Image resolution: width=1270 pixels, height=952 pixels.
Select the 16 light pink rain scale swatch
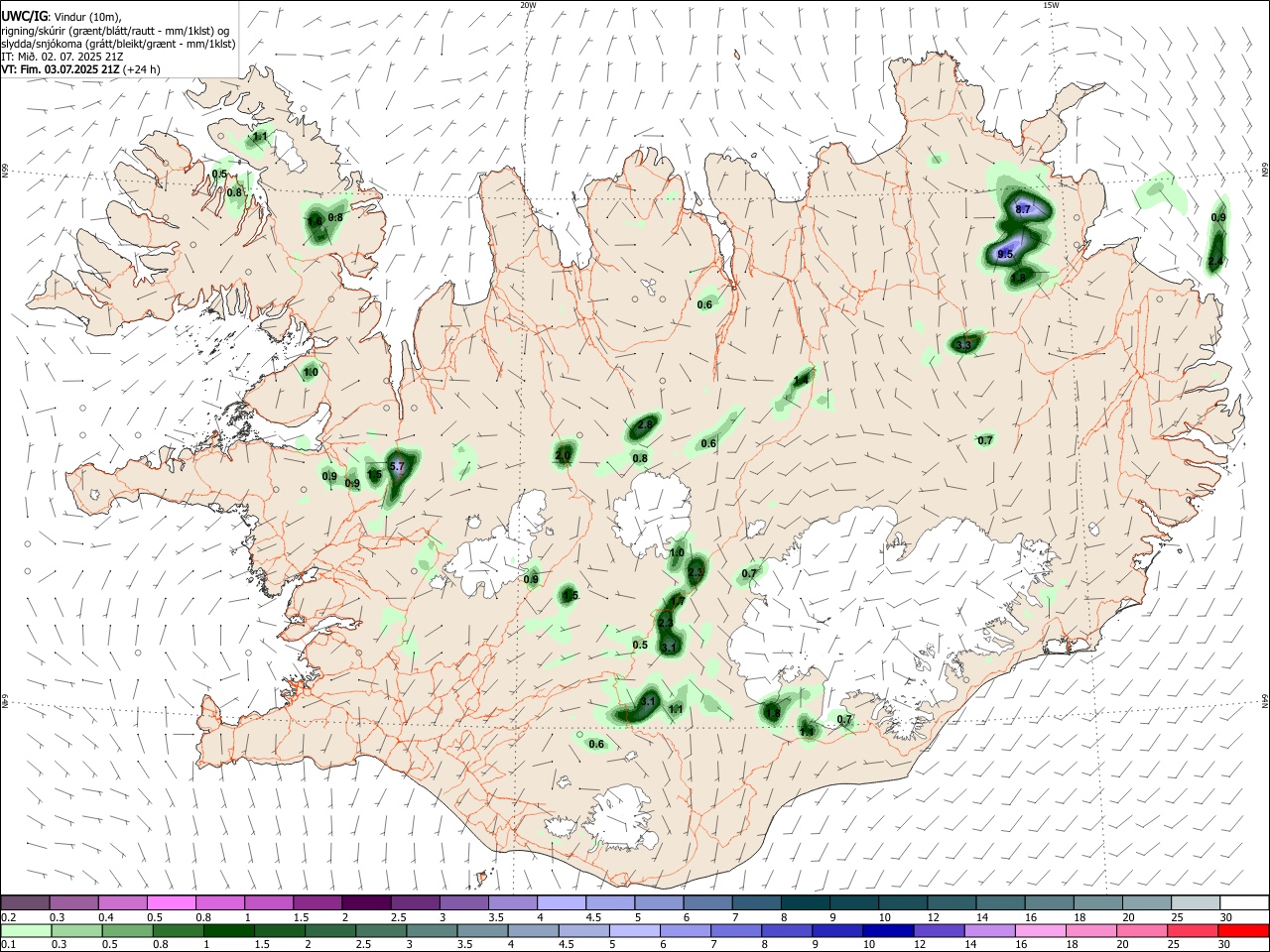1039,930
